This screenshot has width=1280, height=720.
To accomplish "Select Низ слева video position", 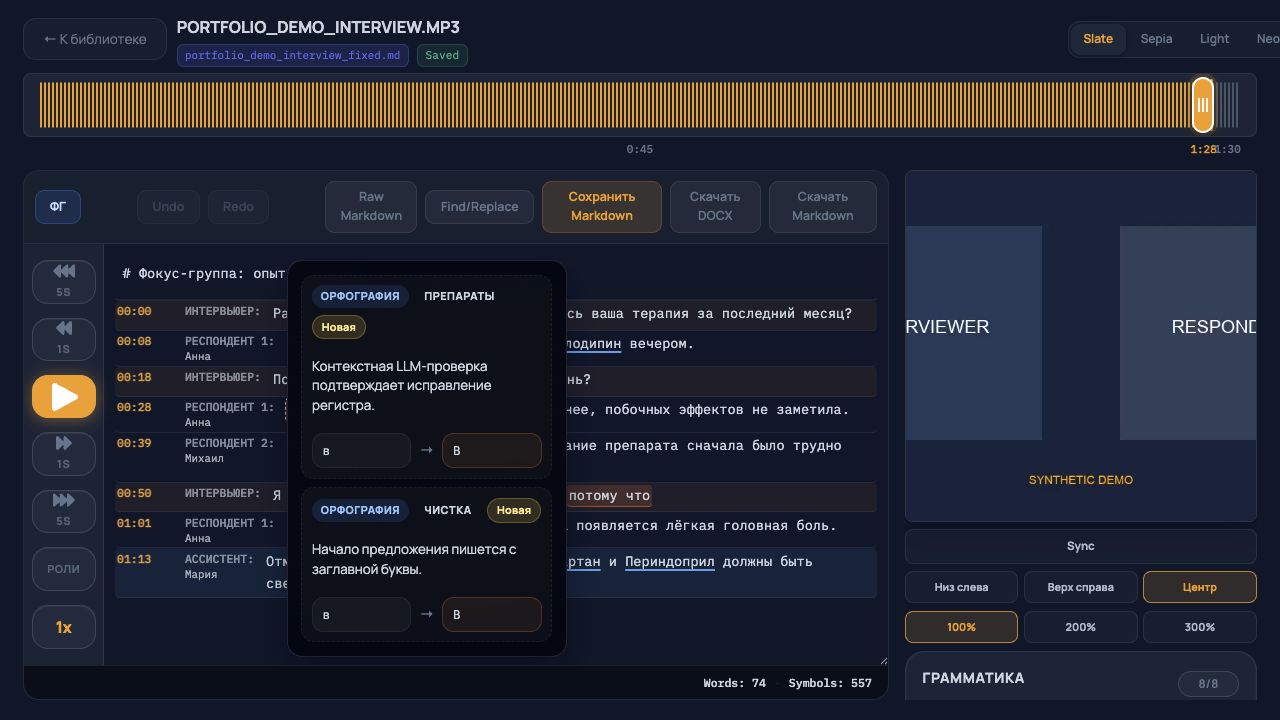I will 961,587.
